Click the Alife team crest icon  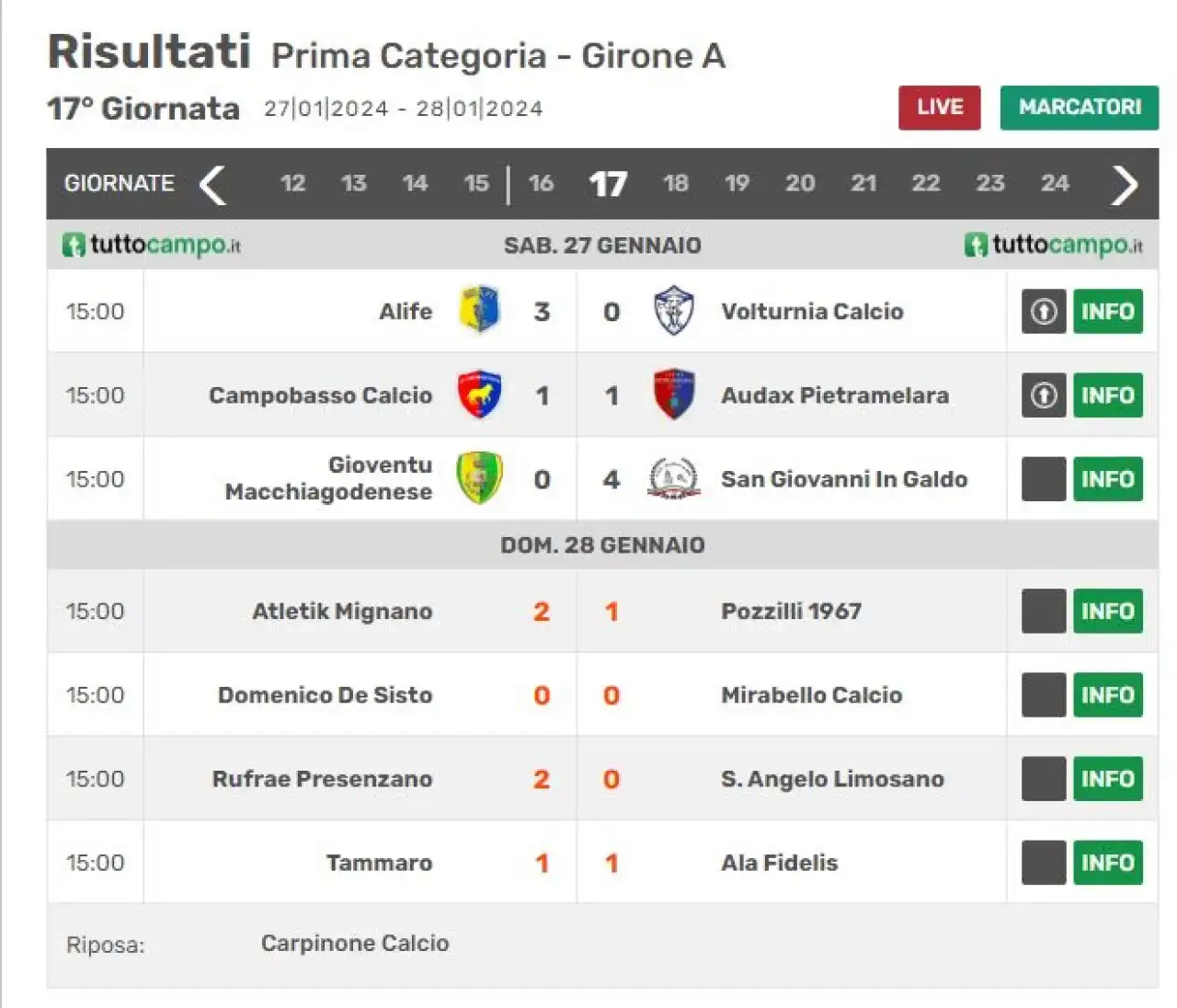click(479, 310)
